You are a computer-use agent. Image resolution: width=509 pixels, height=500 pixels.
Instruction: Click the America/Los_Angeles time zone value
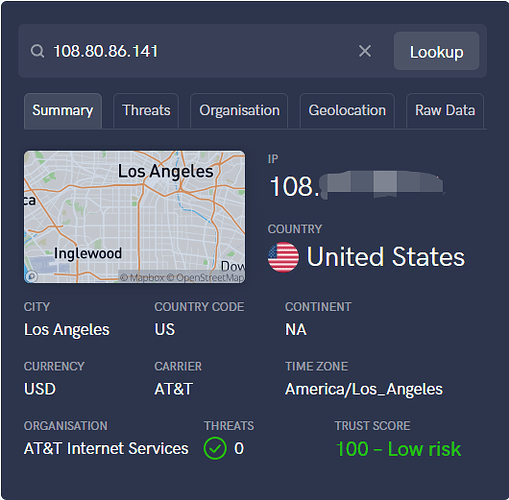364,389
